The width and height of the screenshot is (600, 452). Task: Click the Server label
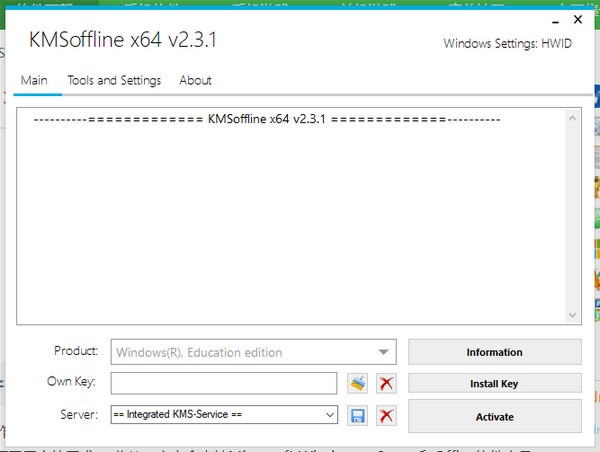click(79, 414)
